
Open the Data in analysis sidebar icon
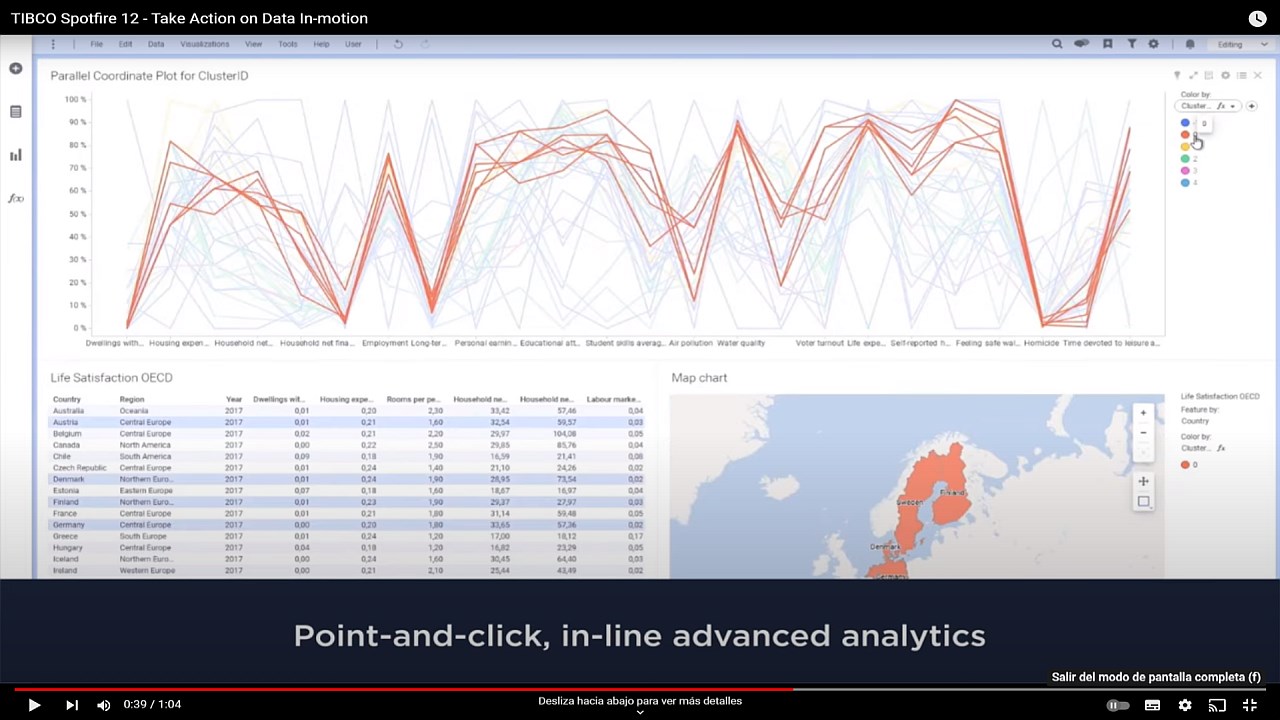(16, 112)
